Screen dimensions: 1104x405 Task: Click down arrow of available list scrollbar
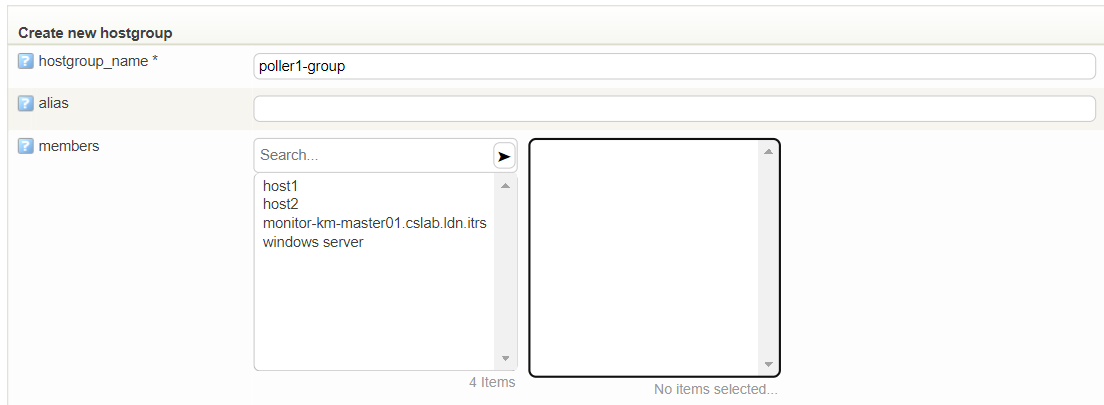coord(505,359)
